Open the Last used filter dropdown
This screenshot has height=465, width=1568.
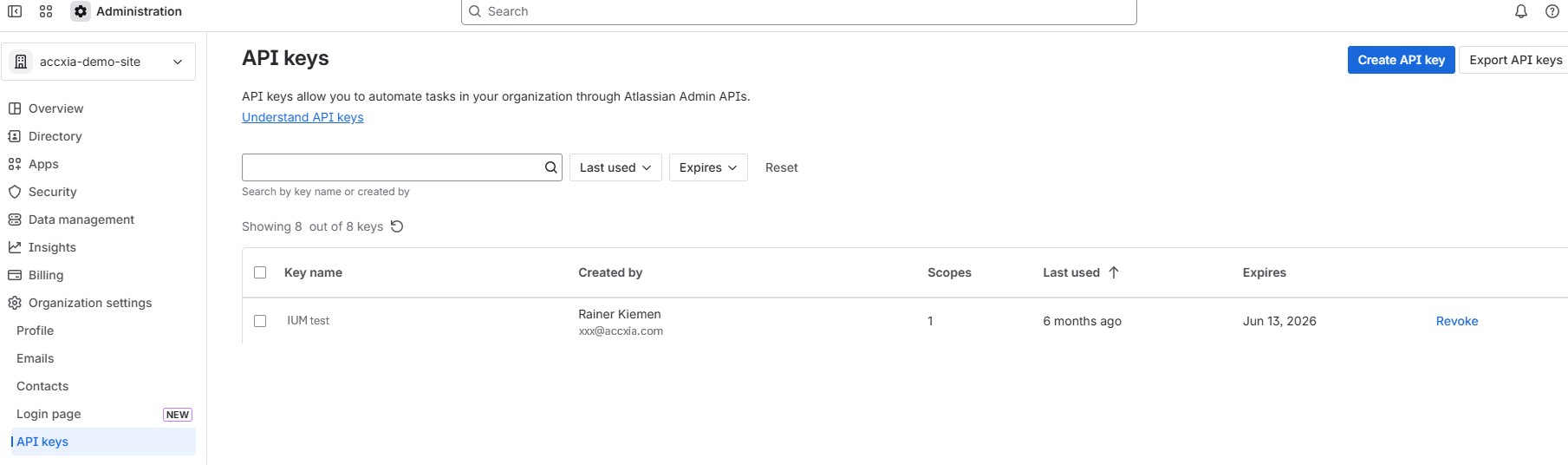tap(615, 167)
